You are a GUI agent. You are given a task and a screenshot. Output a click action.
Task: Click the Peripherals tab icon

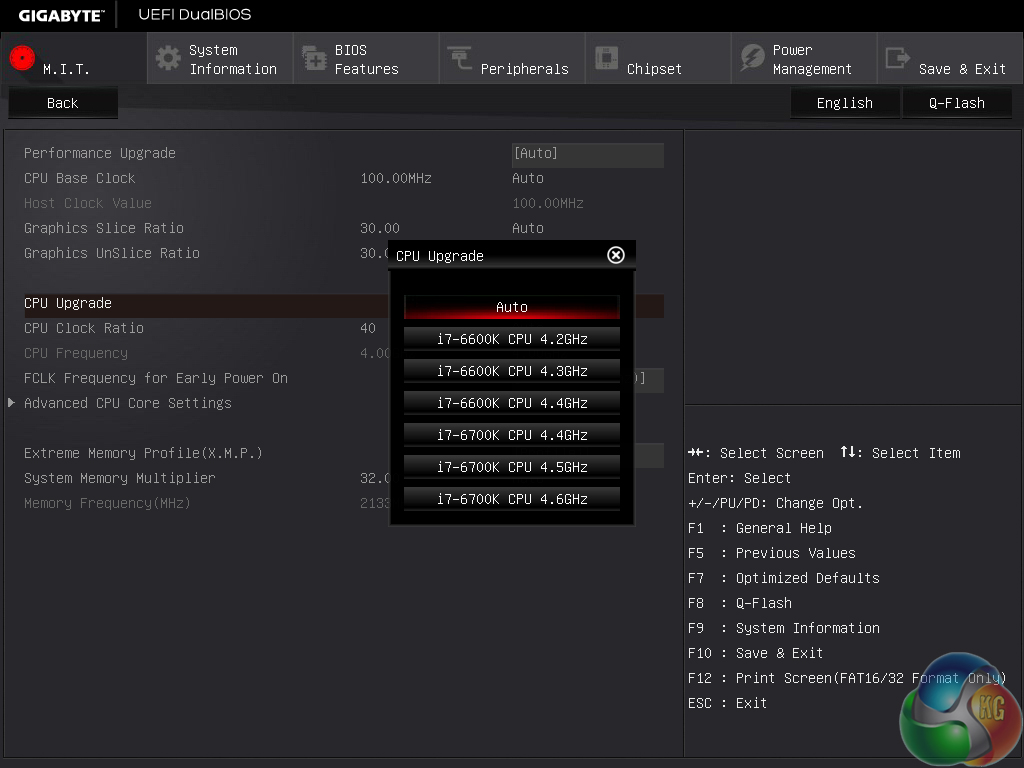(460, 58)
